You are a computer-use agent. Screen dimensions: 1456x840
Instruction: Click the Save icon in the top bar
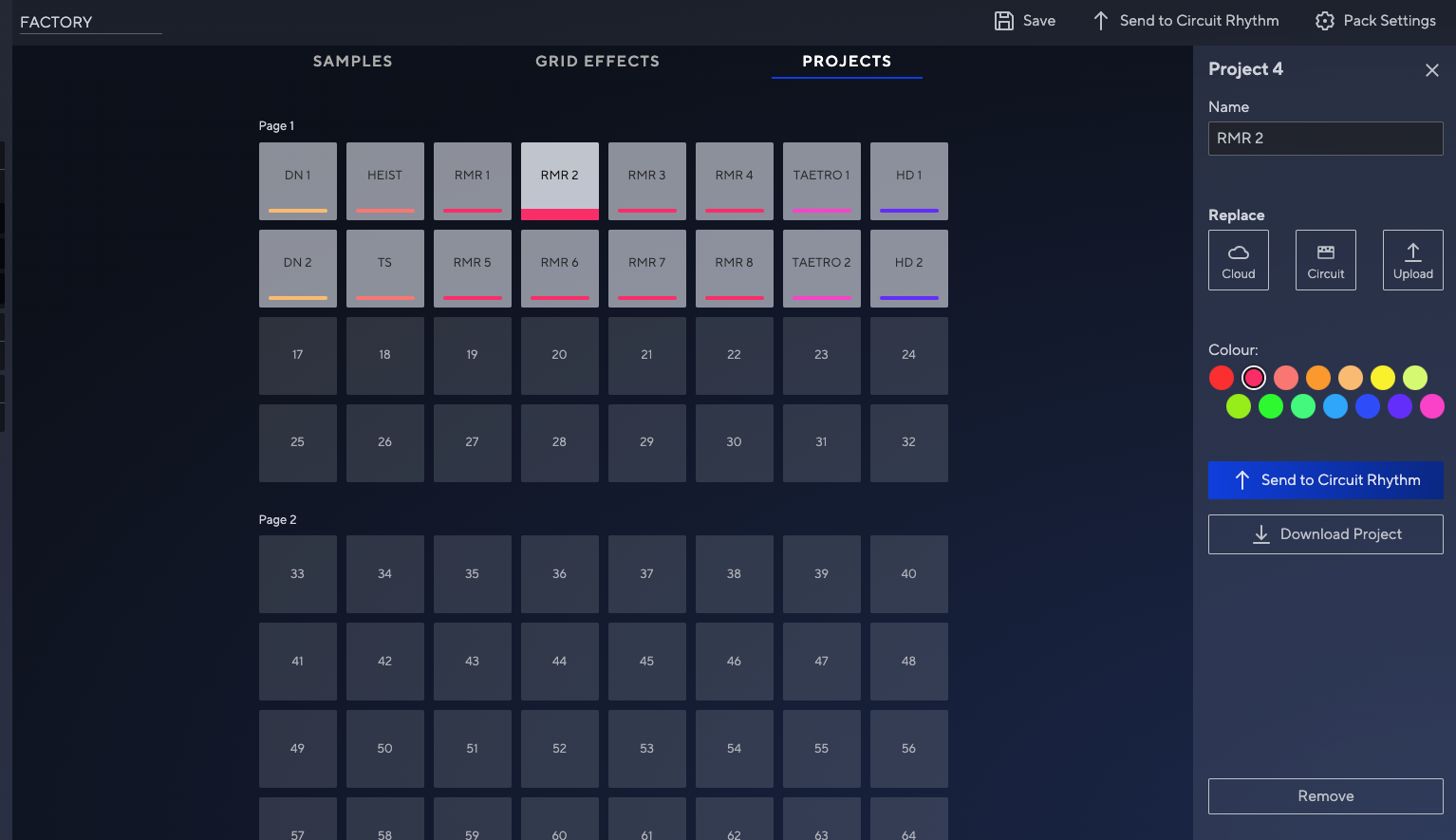(x=1005, y=20)
